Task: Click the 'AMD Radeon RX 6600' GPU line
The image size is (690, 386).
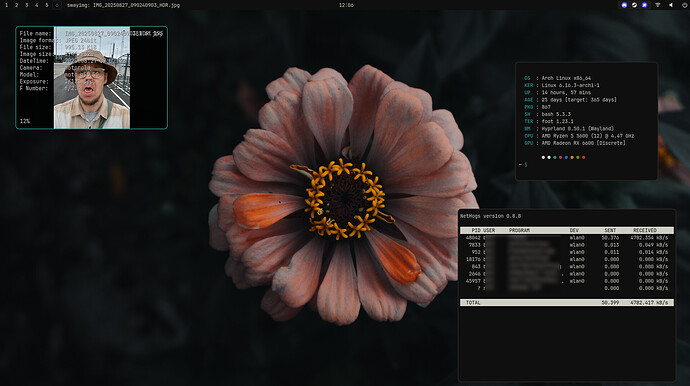Action: [x=583, y=143]
